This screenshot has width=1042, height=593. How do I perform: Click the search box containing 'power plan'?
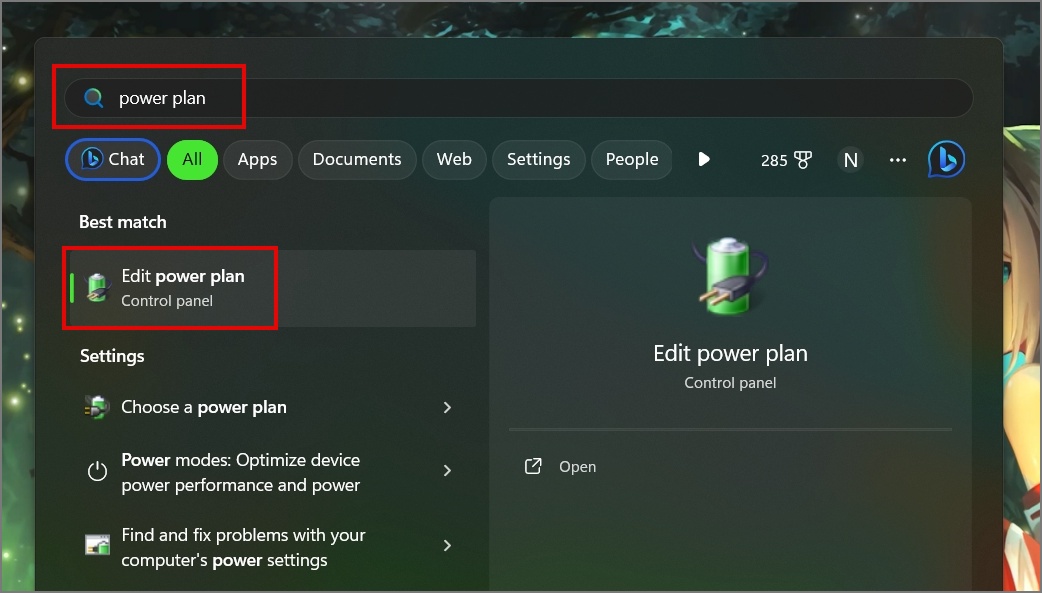[518, 98]
